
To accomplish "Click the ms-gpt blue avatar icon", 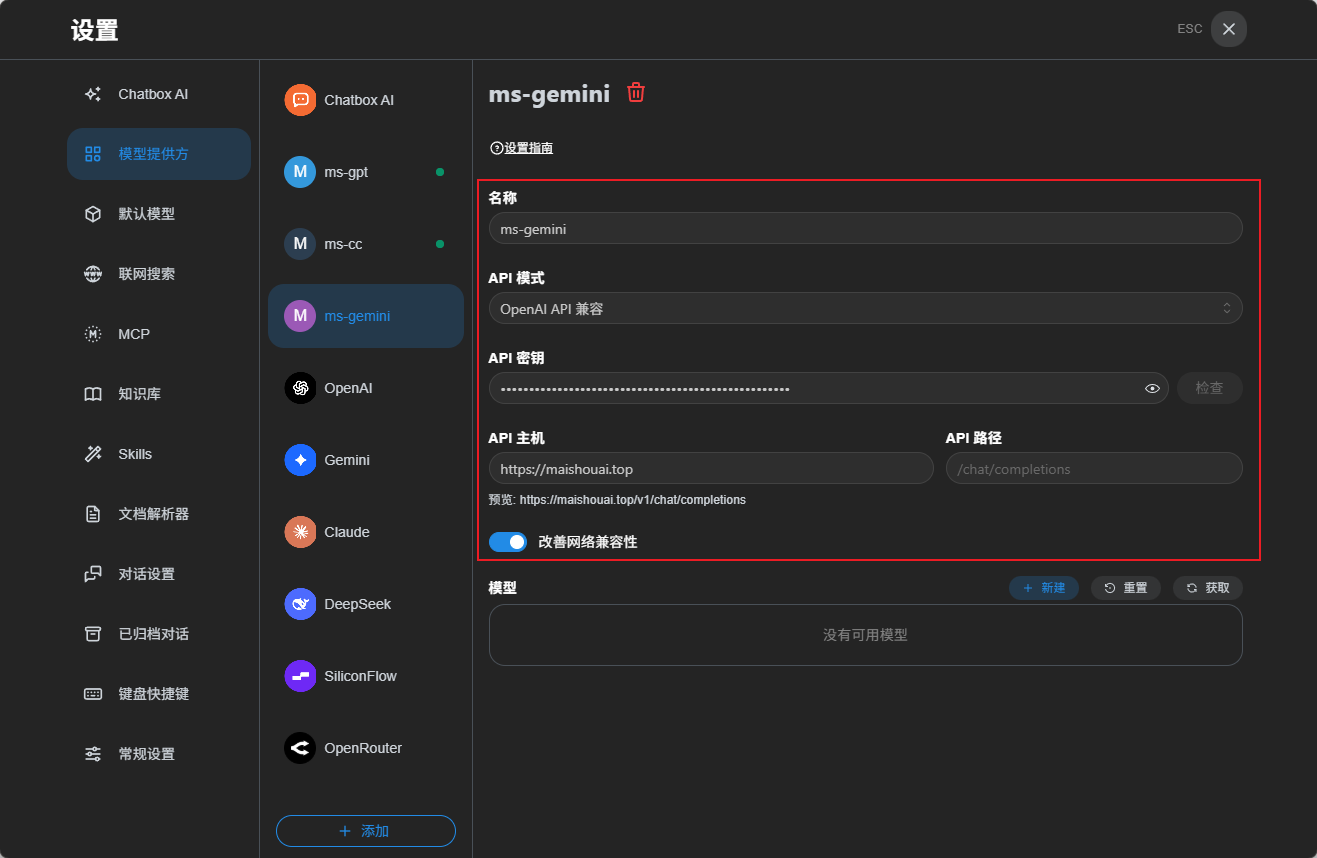I will click(300, 172).
